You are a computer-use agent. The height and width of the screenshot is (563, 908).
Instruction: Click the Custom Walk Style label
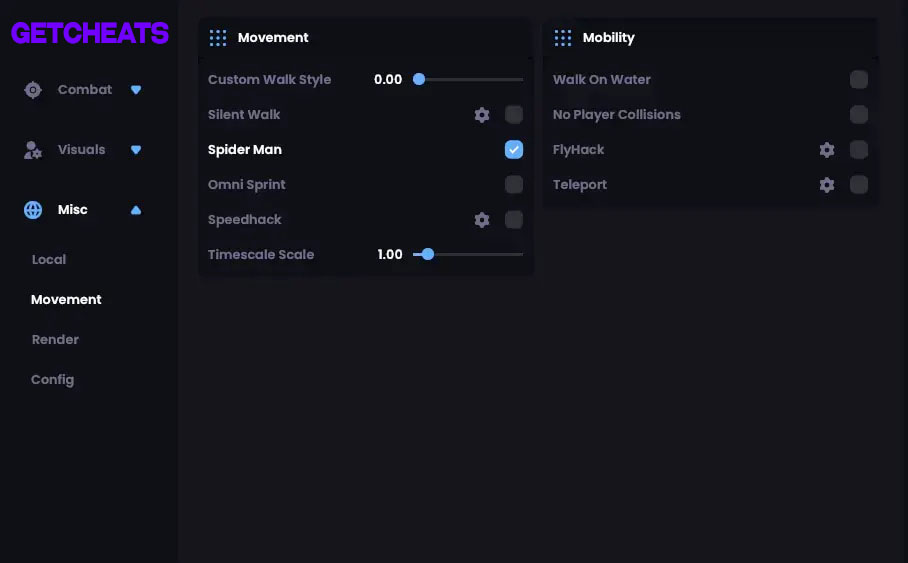(x=270, y=79)
